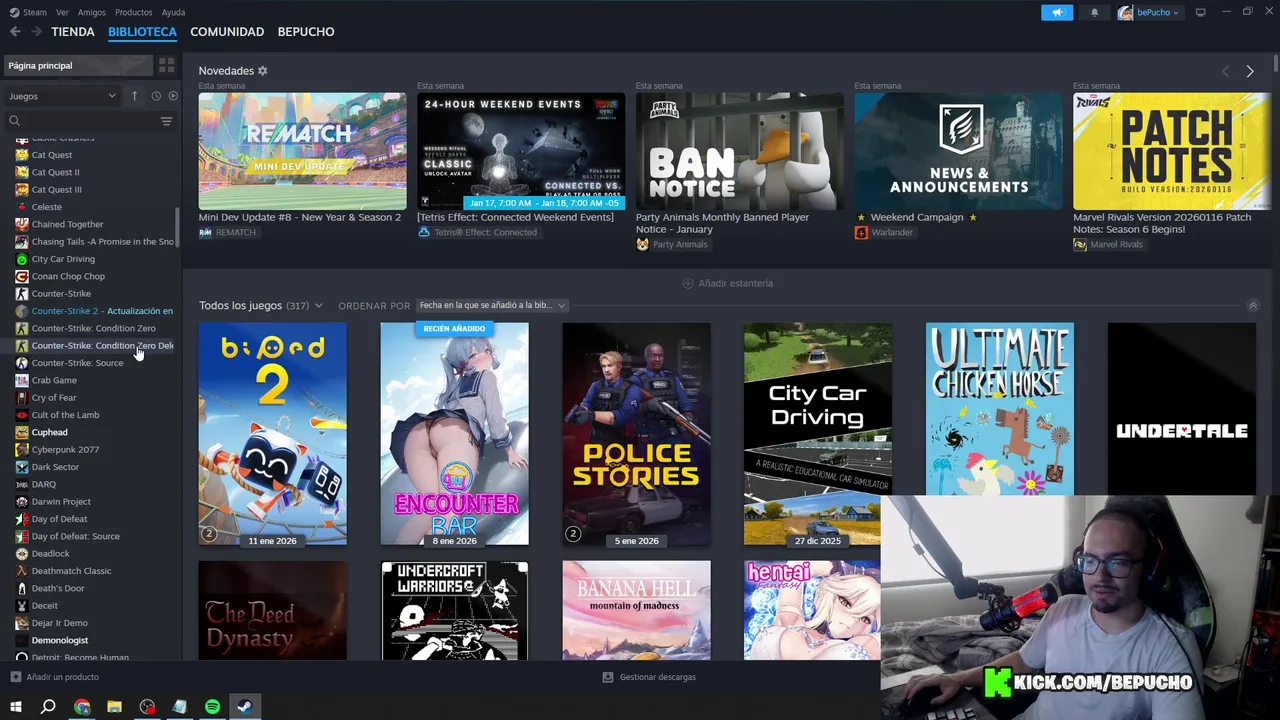Image resolution: width=1280 pixels, height=720 pixels.
Task: Toggle the ready-to-play filter icon
Action: [x=173, y=96]
